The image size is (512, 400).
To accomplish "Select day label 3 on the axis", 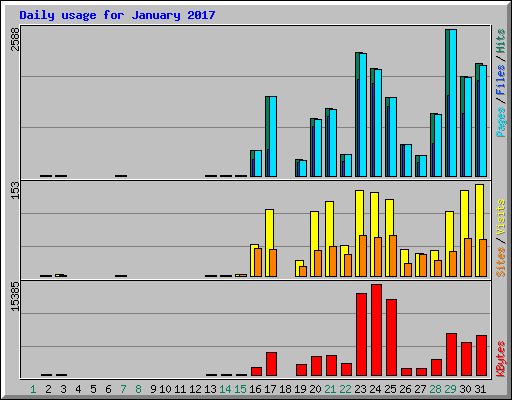I will tap(63, 389).
